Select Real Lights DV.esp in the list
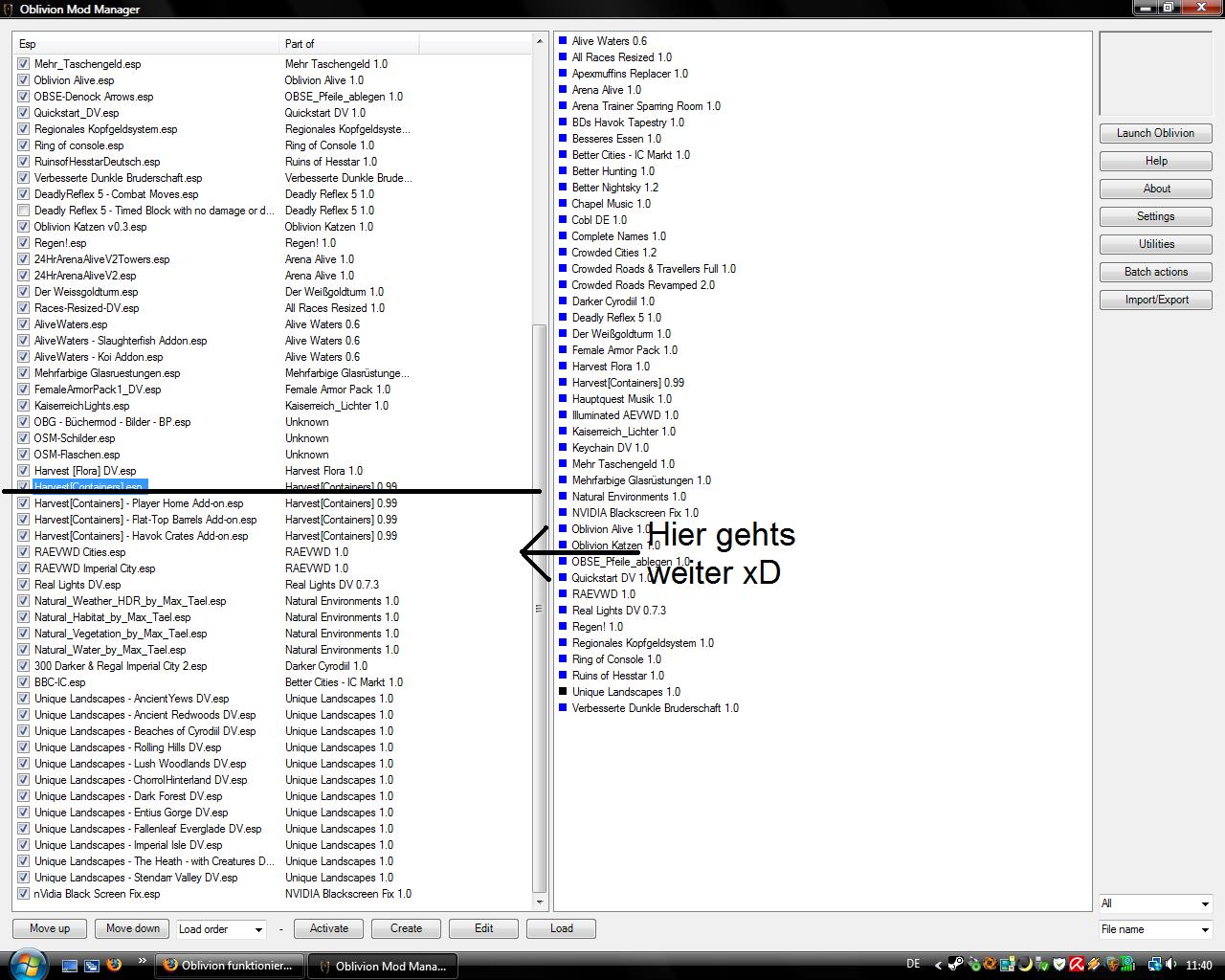 pos(78,585)
